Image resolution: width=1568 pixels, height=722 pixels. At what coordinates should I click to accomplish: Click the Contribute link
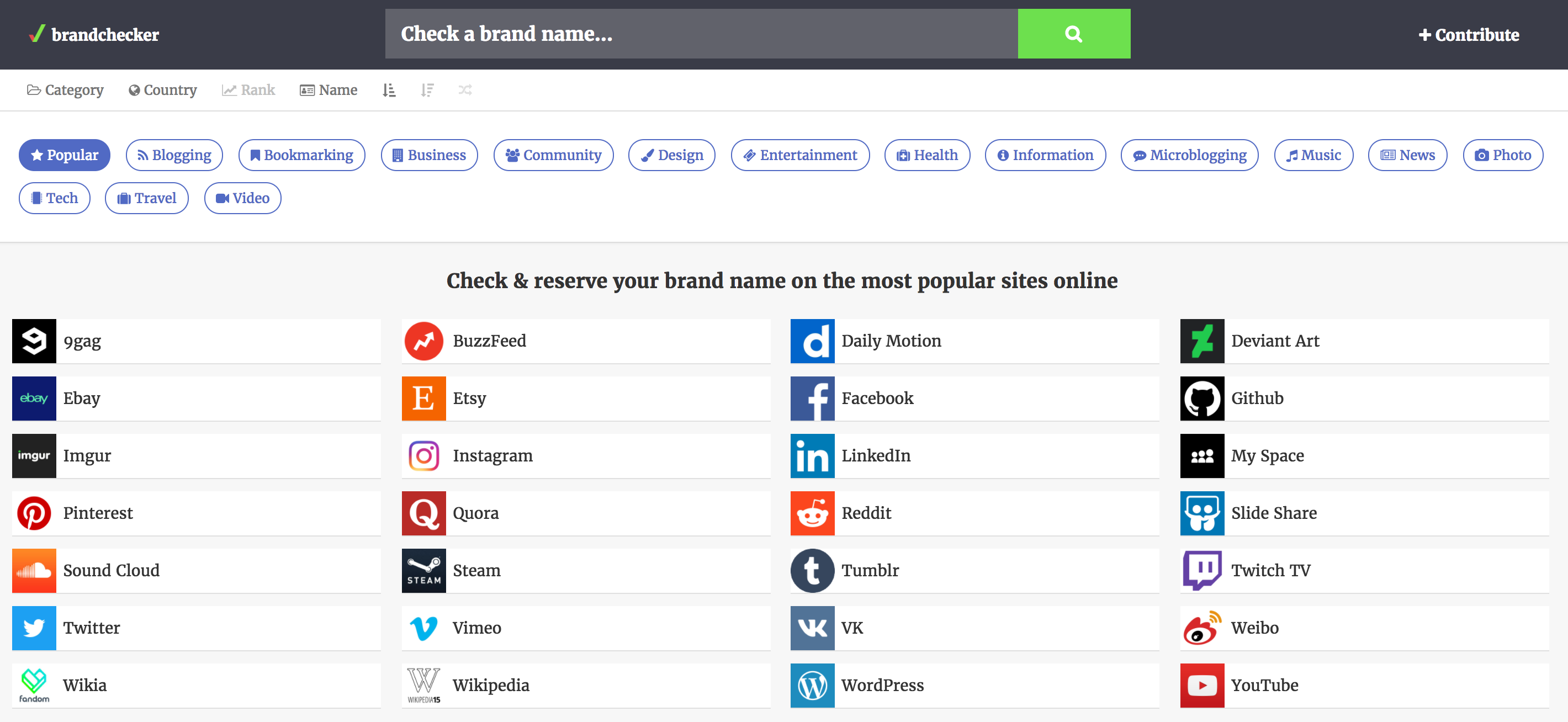coord(1468,35)
